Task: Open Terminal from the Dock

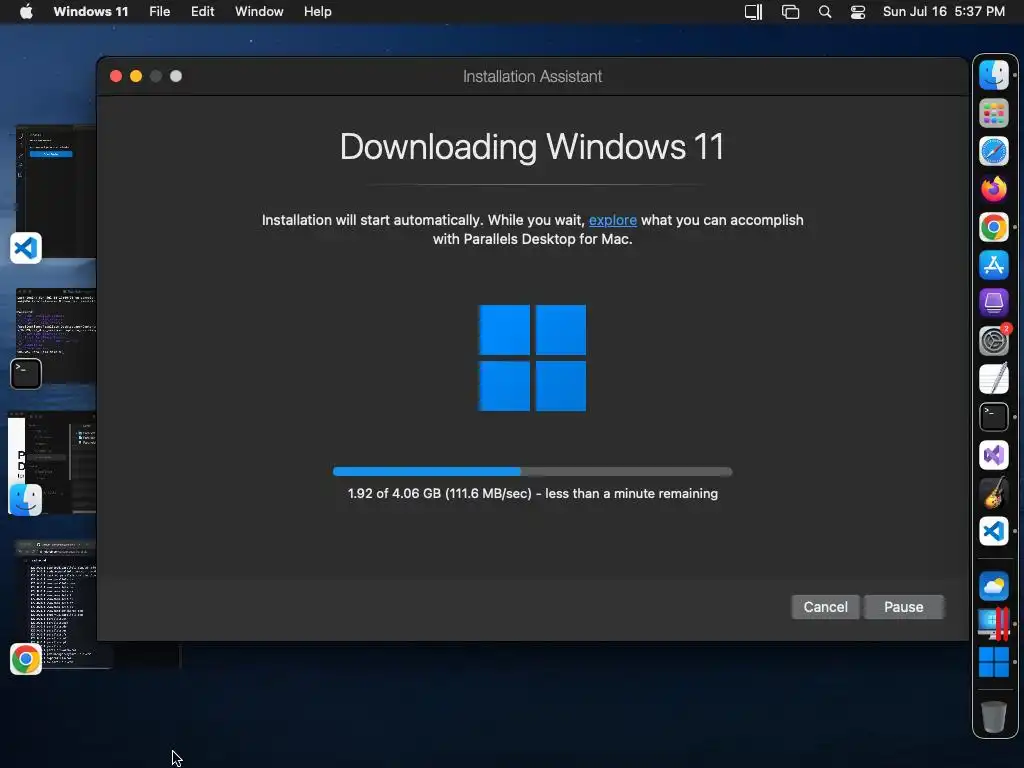Action: pos(993,417)
